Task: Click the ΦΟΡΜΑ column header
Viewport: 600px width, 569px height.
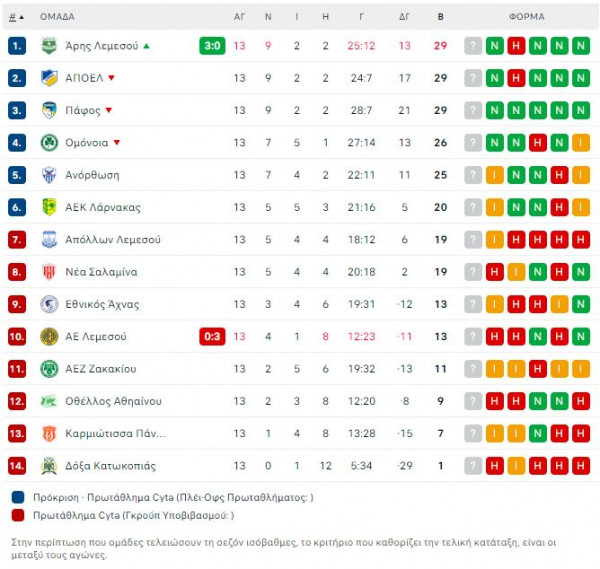Action: 527,17
